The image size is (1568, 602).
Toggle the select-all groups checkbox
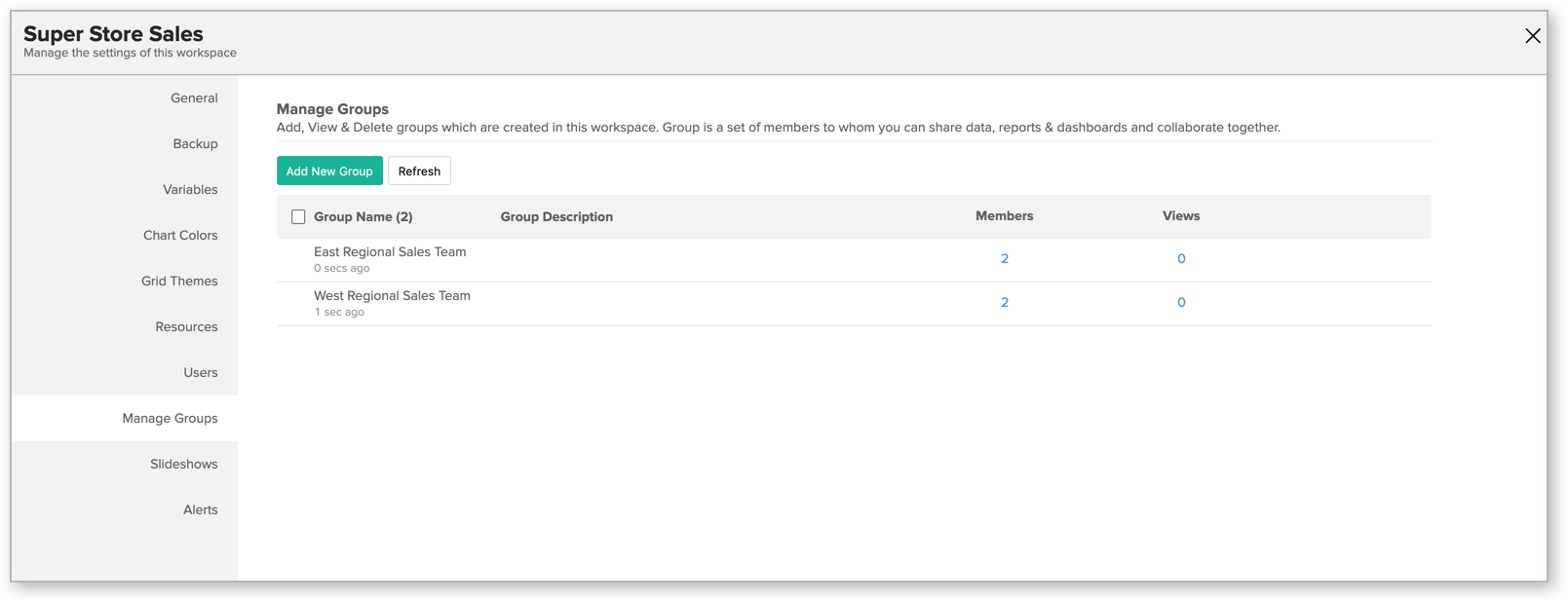298,217
